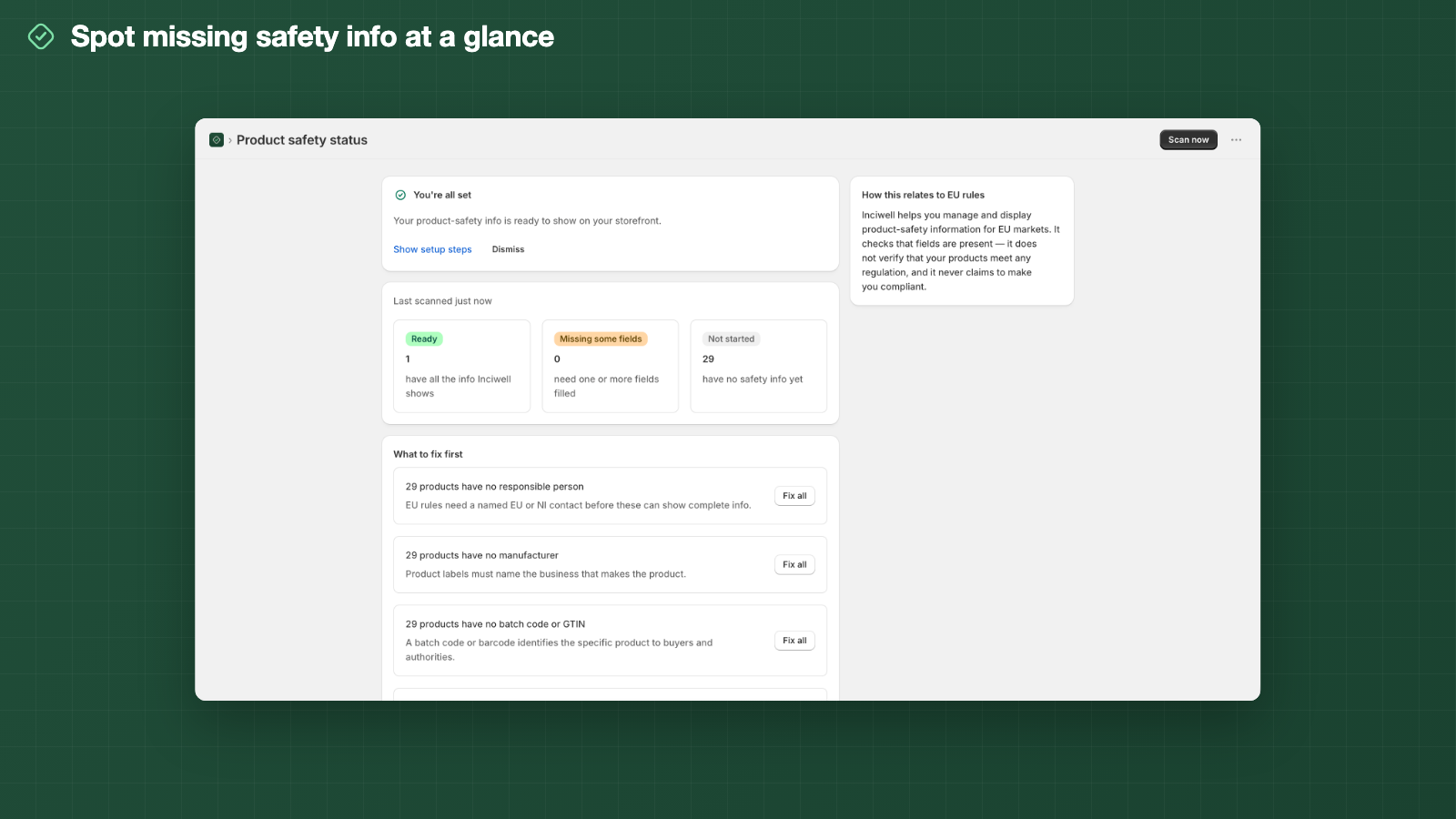Click 29 products have no batch code or GTIN
The height and width of the screenshot is (819, 1456).
coord(495,624)
